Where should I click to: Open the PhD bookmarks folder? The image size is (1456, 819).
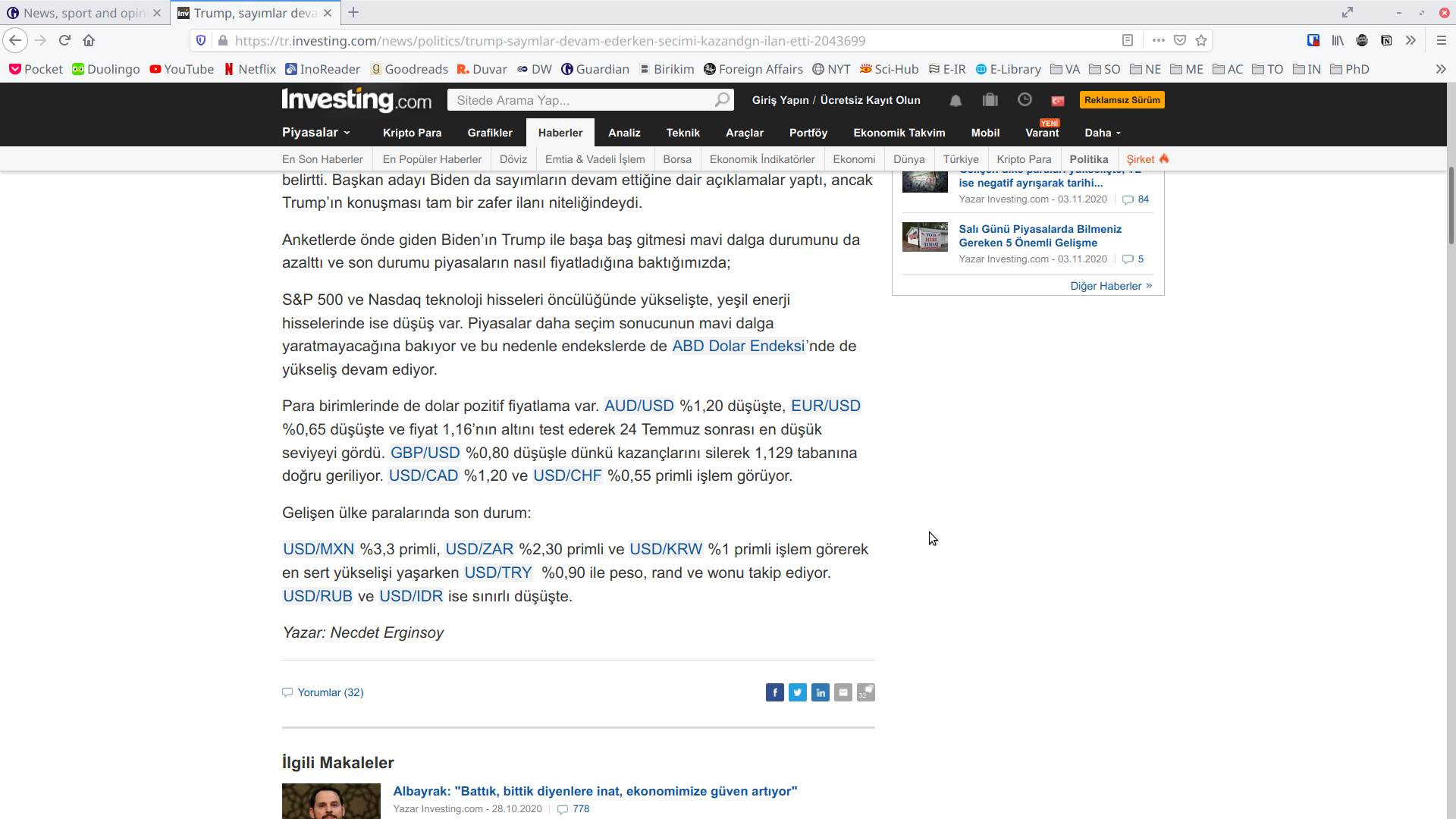pos(1350,69)
